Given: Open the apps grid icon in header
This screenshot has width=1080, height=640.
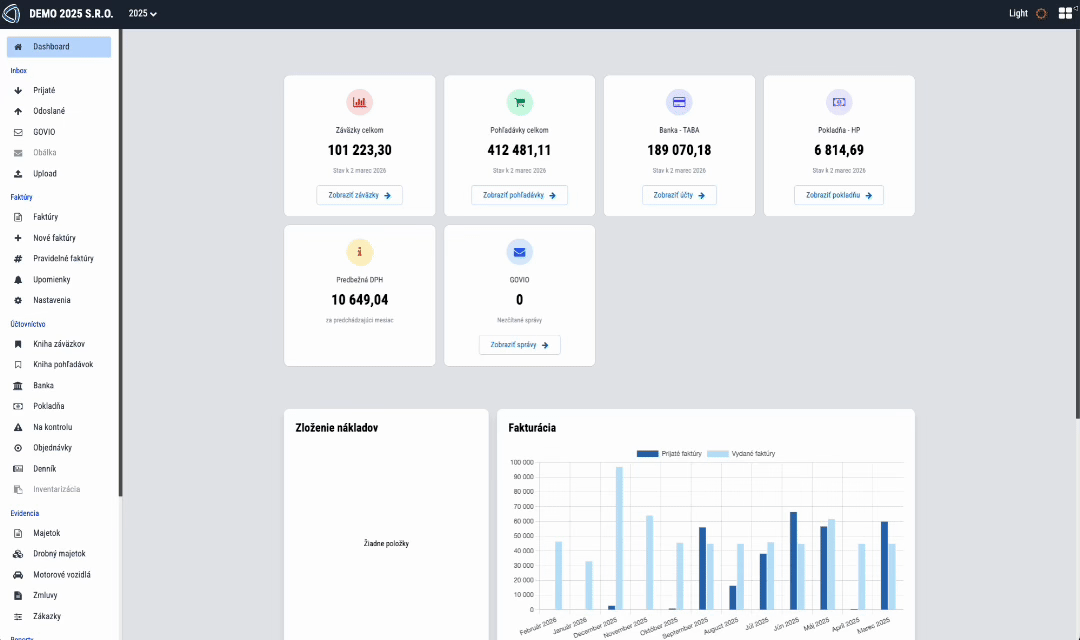Looking at the screenshot, I should [x=1066, y=14].
